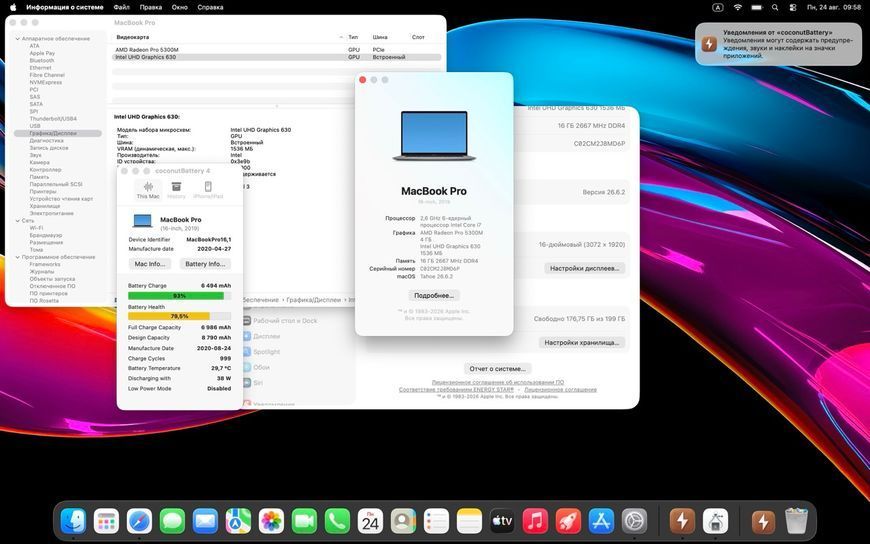Image resolution: width=870 pixels, height=544 pixels.
Task: Open the green Phone app in Dock
Action: coord(337,521)
